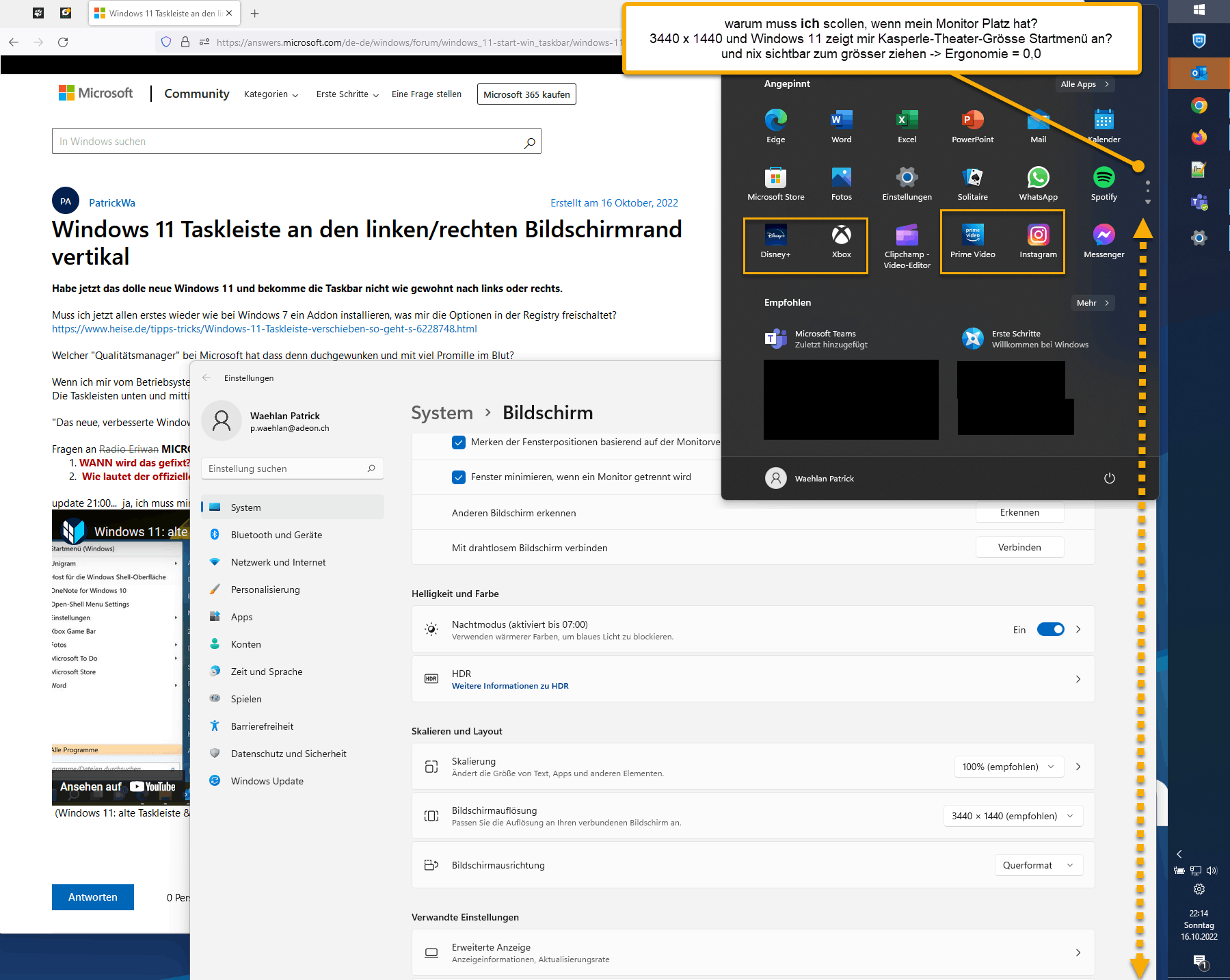Open Firefox from the vertical taskbar
This screenshot has height=980, width=1230.
(x=1199, y=137)
